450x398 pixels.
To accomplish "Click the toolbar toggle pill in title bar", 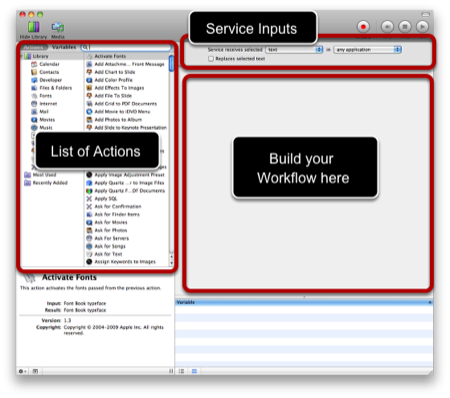I will pos(426,14).
